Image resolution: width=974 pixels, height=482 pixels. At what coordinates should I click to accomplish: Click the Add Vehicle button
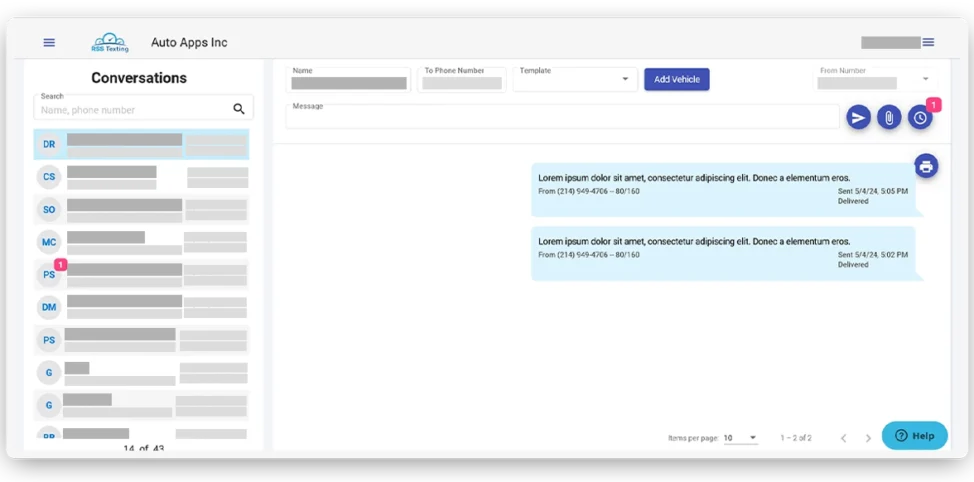click(676, 80)
